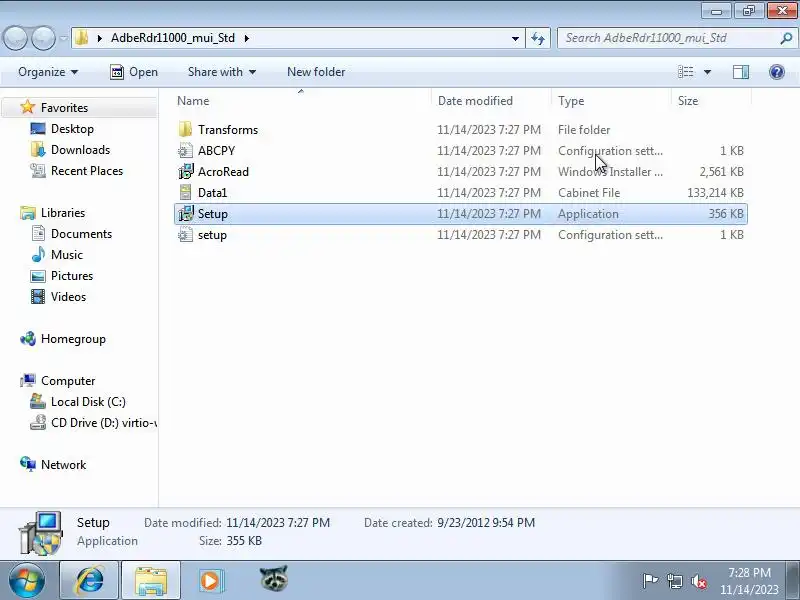The height and width of the screenshot is (600, 800).
Task: Click the muted volume tray icon
Action: (x=699, y=581)
